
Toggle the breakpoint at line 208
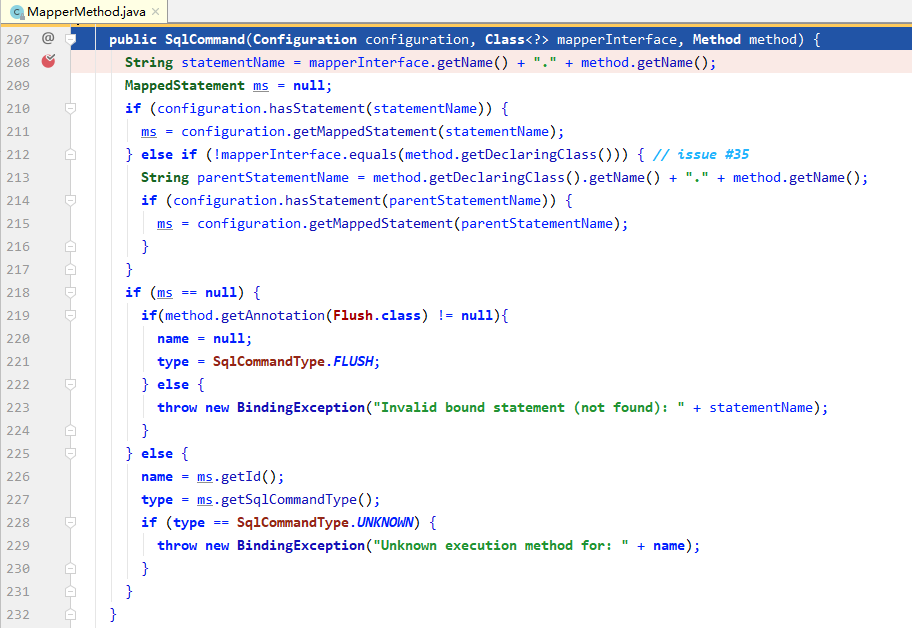(x=48, y=61)
